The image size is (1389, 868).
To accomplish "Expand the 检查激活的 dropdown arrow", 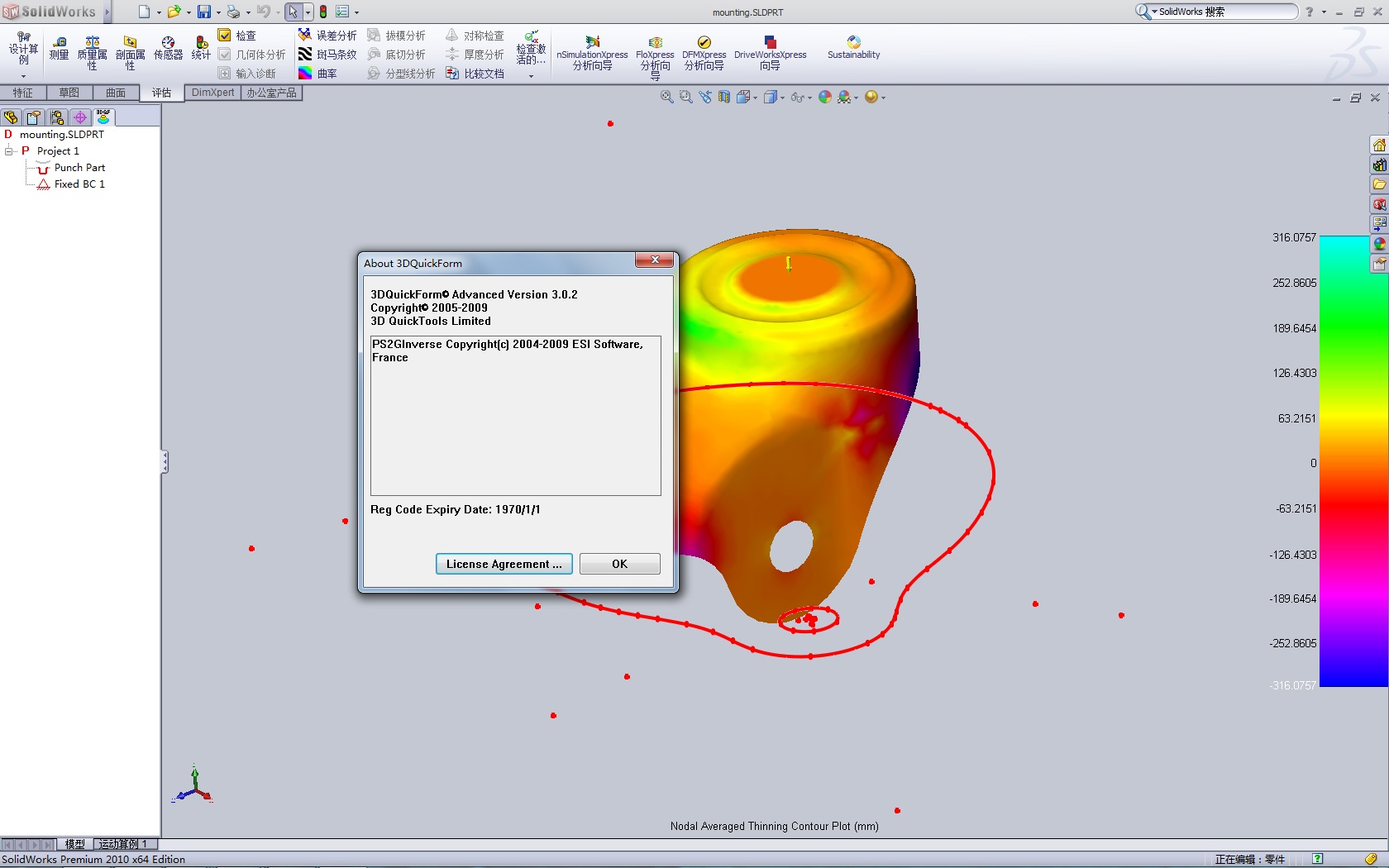I will point(531,76).
